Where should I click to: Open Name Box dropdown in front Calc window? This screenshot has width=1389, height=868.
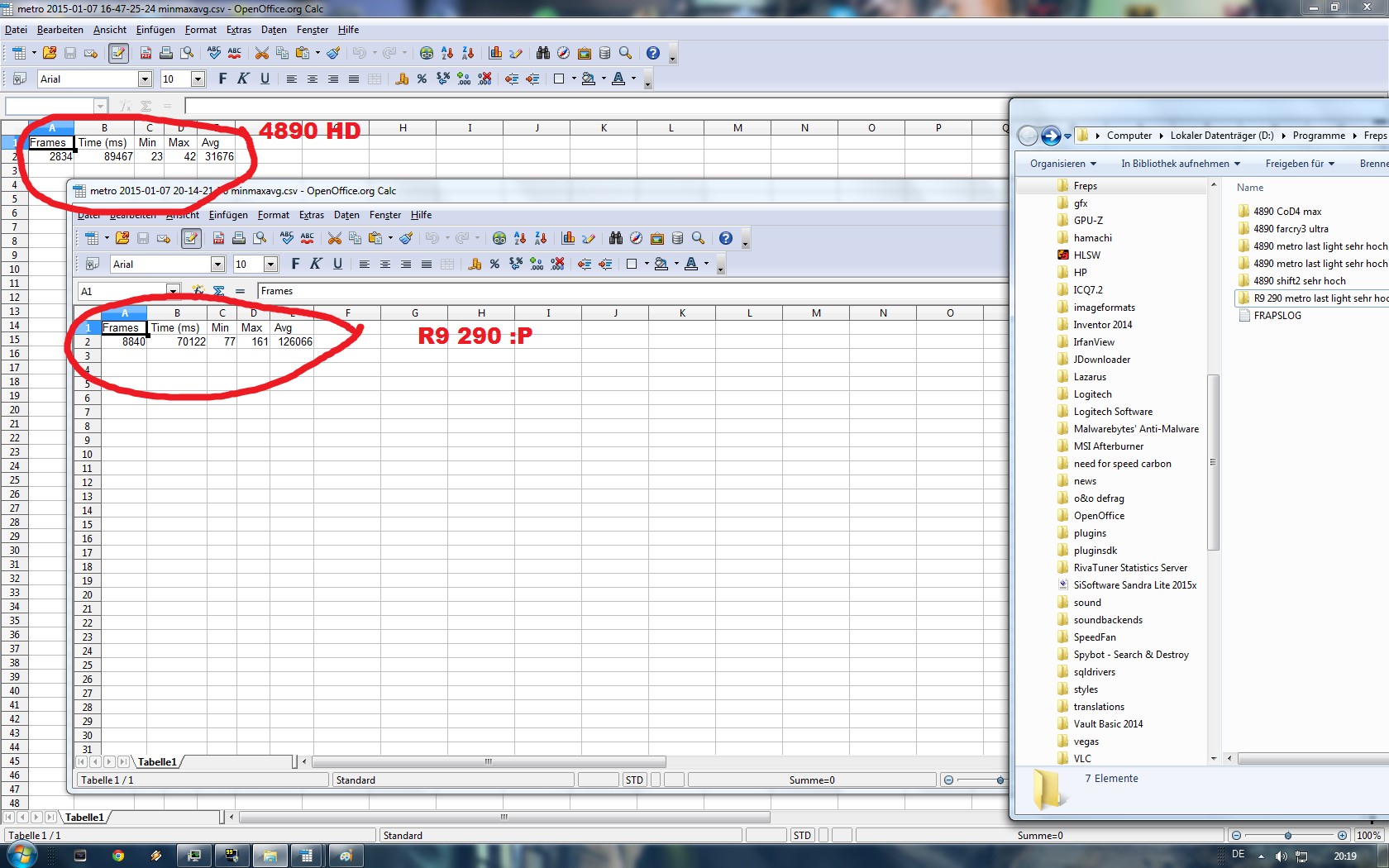(173, 291)
